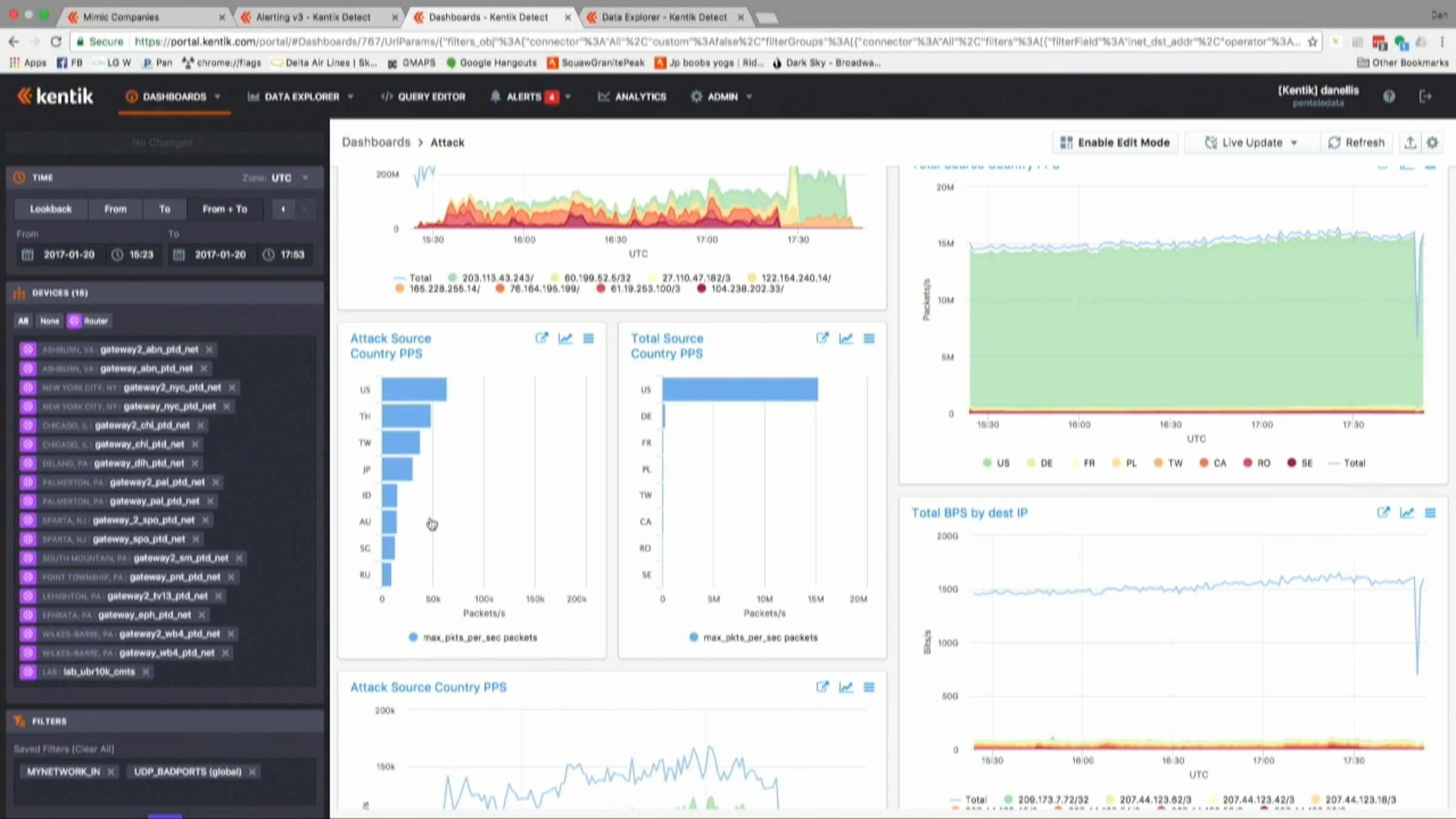Click chart icon on lower Attack Source Country PPS panel

point(846,687)
